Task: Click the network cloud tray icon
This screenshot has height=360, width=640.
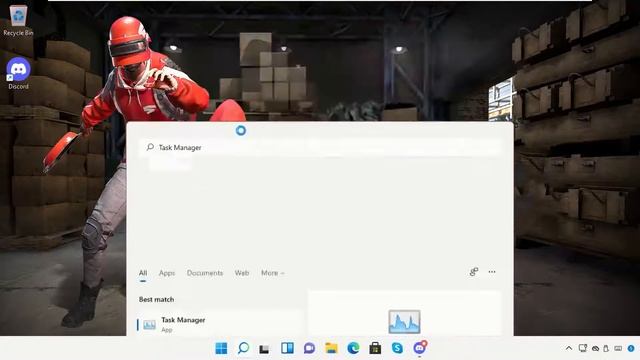Action: (x=596, y=349)
